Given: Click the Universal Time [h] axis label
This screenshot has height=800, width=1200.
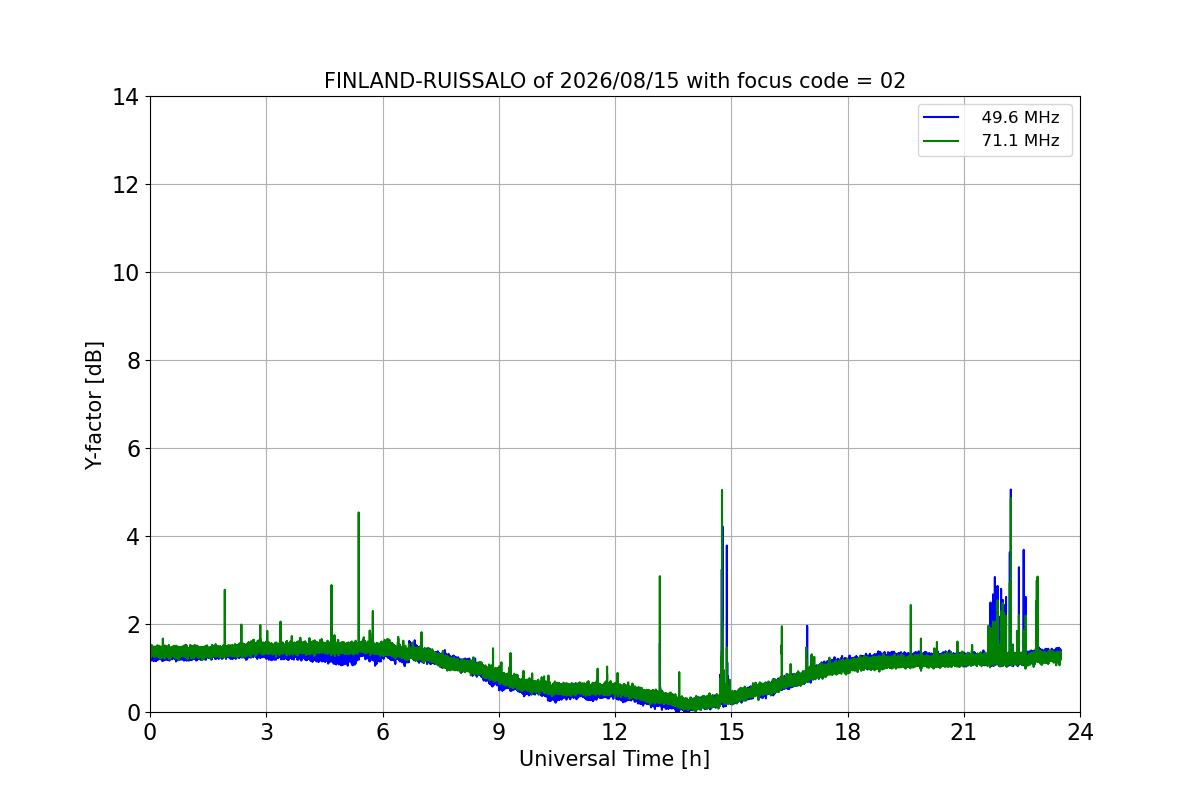Looking at the screenshot, I should click(x=614, y=759).
